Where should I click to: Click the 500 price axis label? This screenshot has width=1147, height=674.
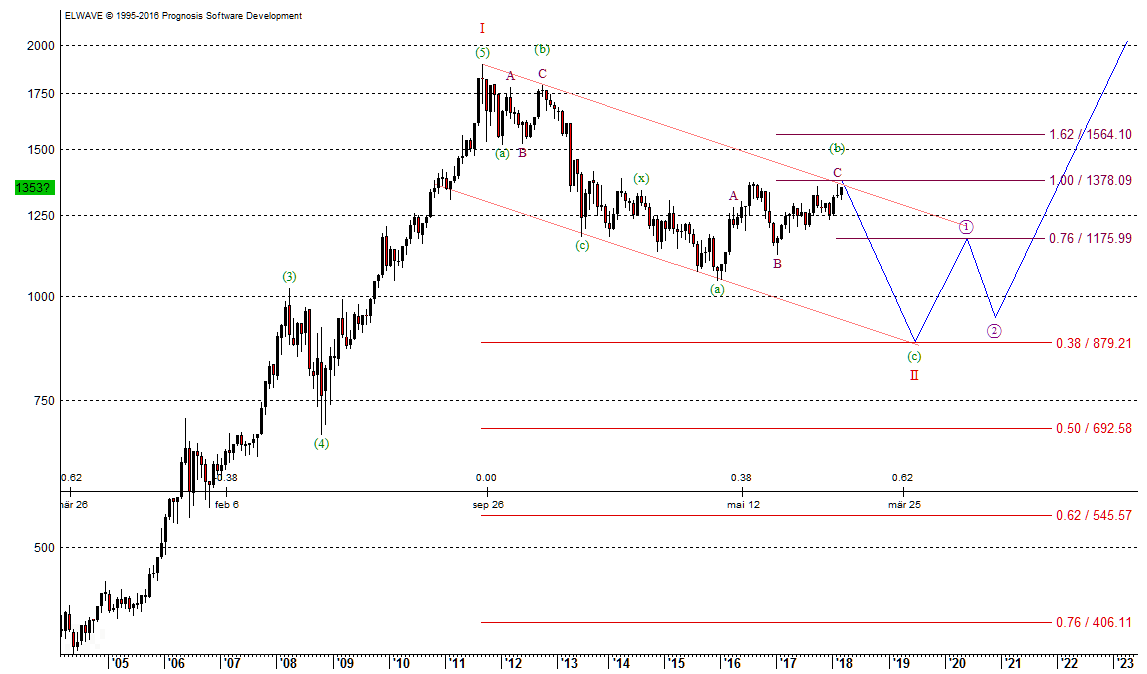[44, 547]
